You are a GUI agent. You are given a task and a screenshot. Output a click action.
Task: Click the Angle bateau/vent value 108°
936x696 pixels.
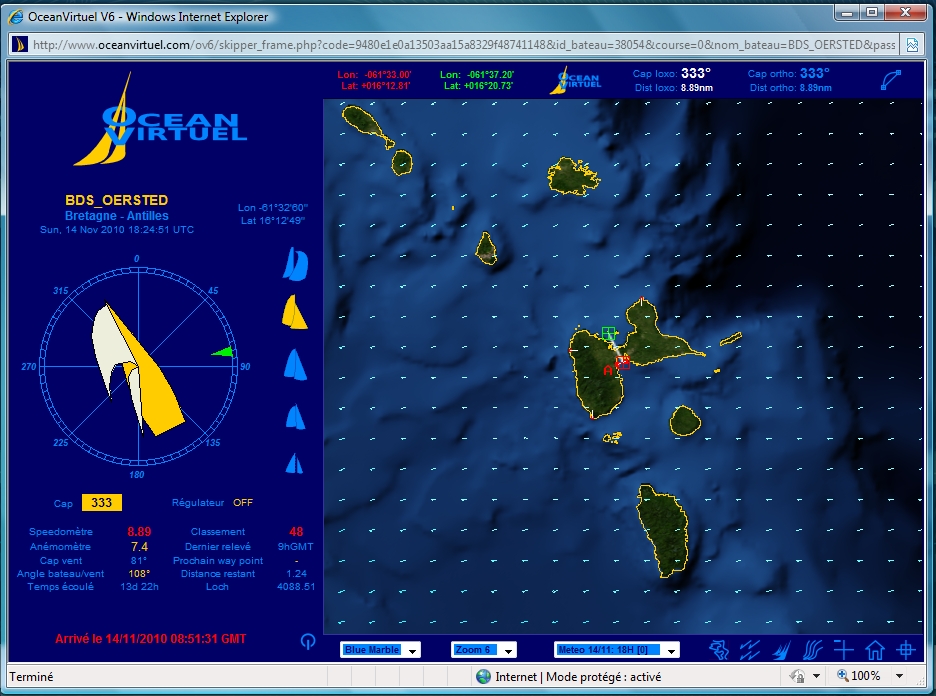click(x=138, y=574)
